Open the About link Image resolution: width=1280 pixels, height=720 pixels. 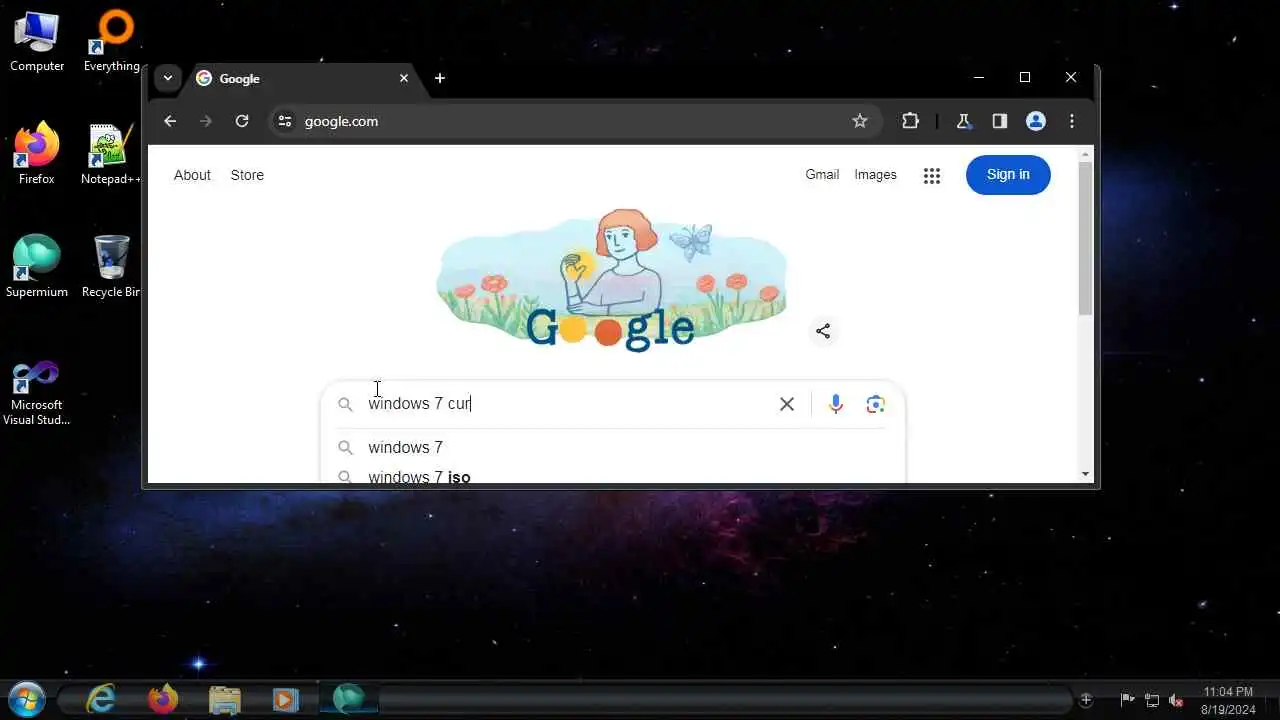pyautogui.click(x=192, y=175)
